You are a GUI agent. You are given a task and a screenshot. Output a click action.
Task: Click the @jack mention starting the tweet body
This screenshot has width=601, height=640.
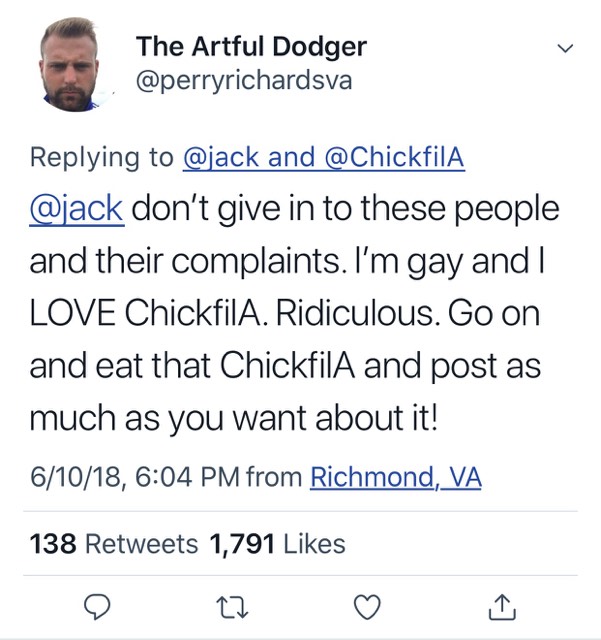point(76,210)
